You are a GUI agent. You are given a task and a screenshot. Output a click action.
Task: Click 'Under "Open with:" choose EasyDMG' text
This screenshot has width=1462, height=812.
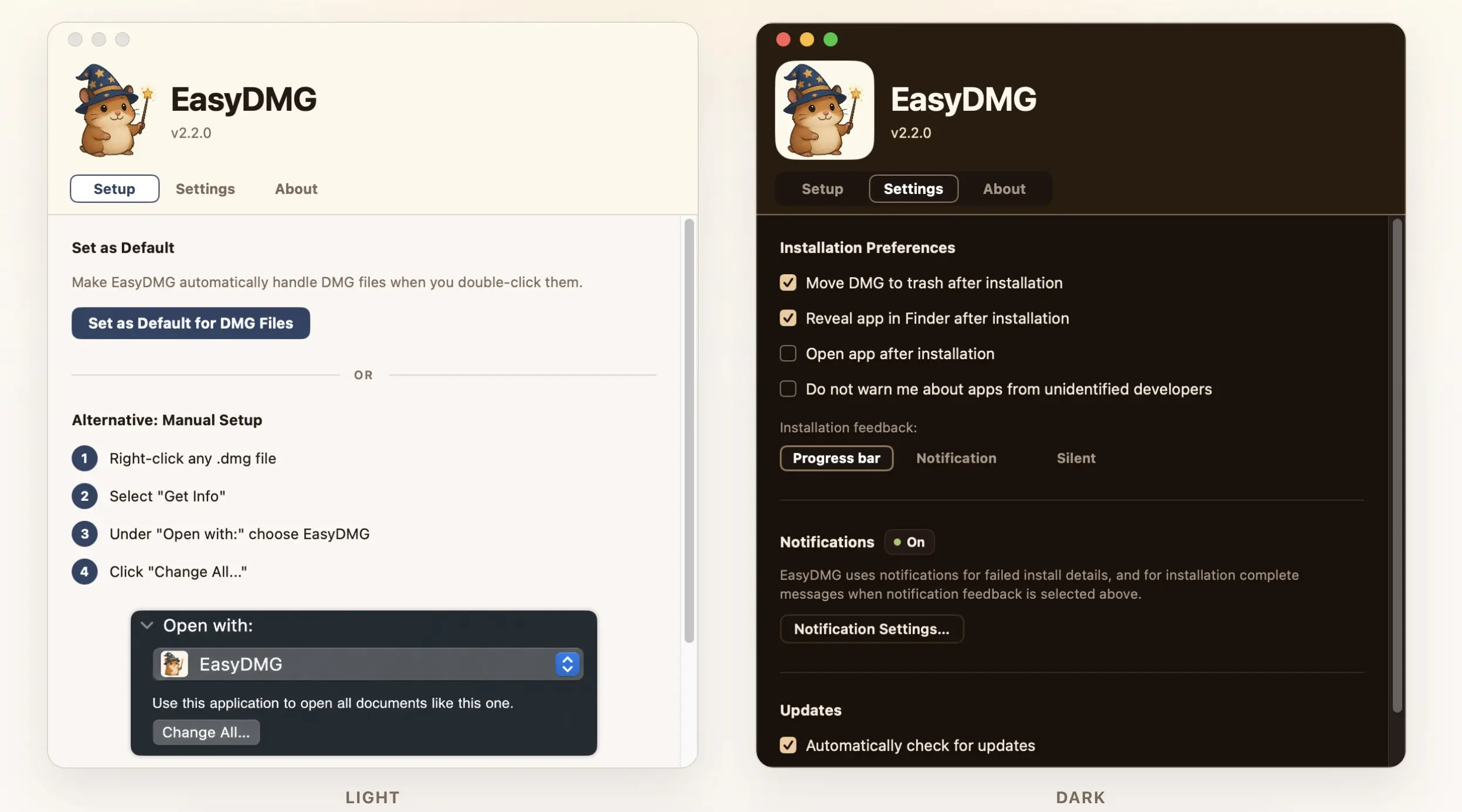click(239, 534)
